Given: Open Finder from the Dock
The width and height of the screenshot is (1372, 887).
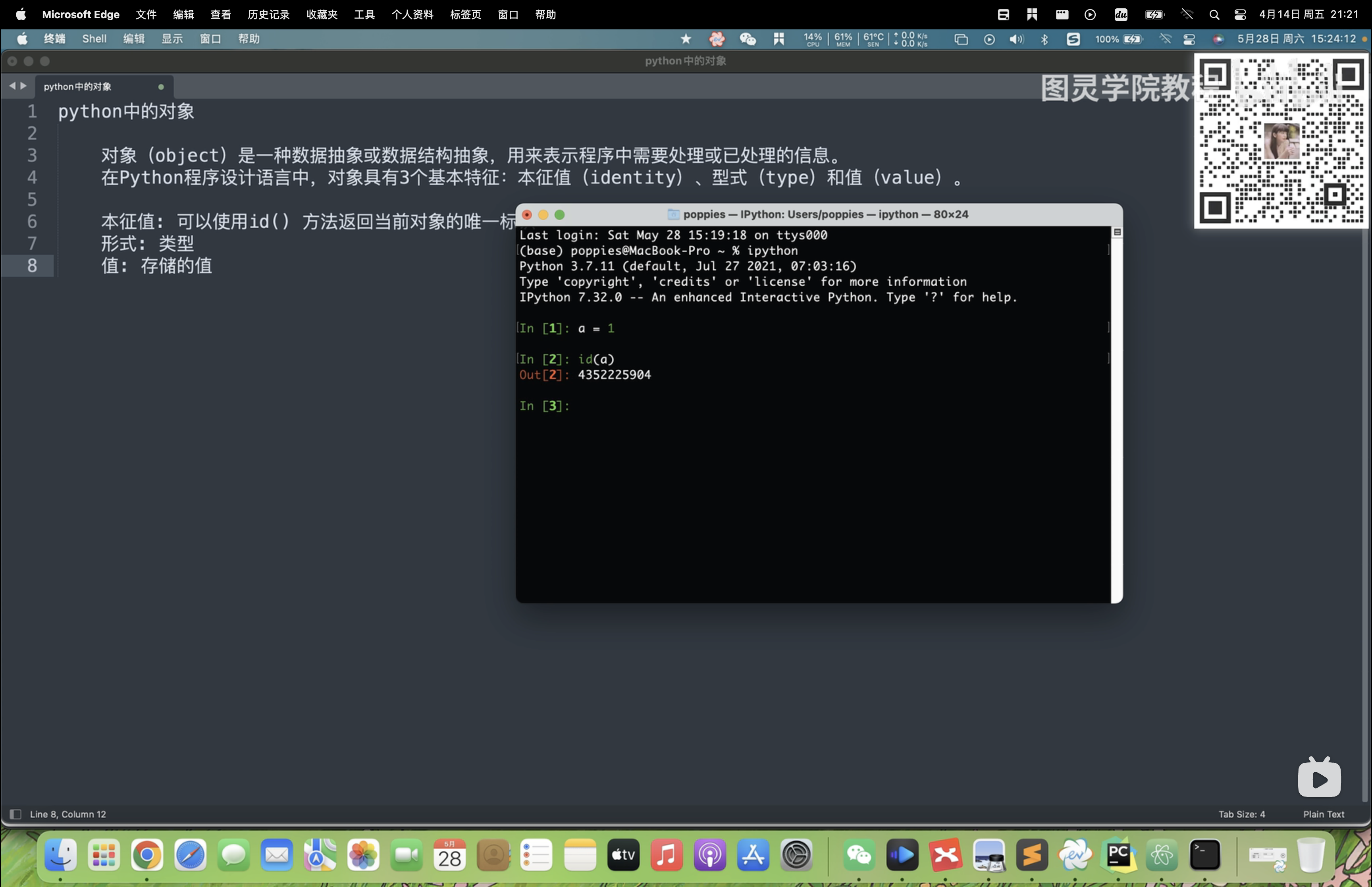Looking at the screenshot, I should [60, 855].
